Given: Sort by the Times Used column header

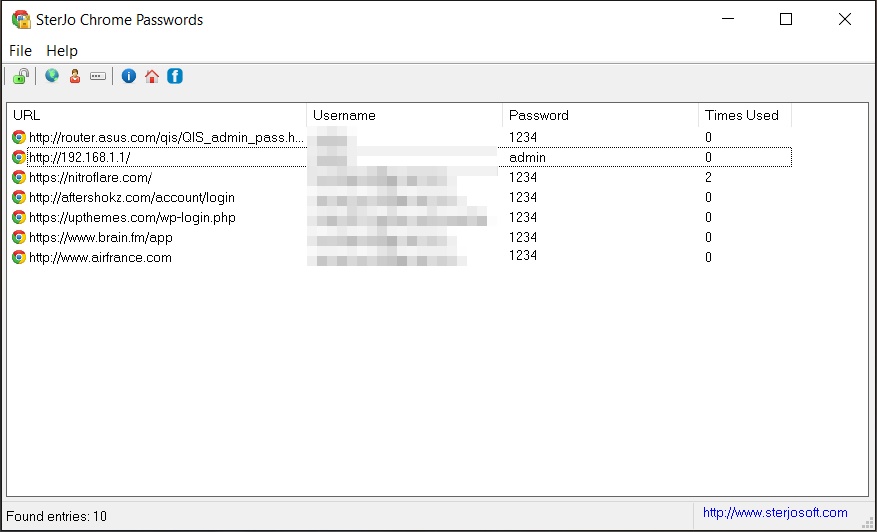Looking at the screenshot, I should (x=745, y=115).
